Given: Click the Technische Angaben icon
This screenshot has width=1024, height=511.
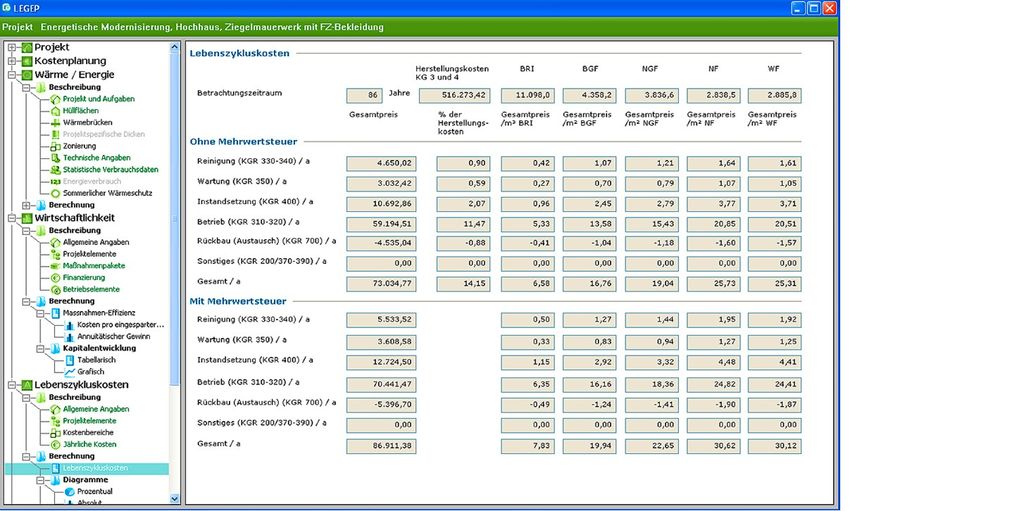Looking at the screenshot, I should (56, 158).
